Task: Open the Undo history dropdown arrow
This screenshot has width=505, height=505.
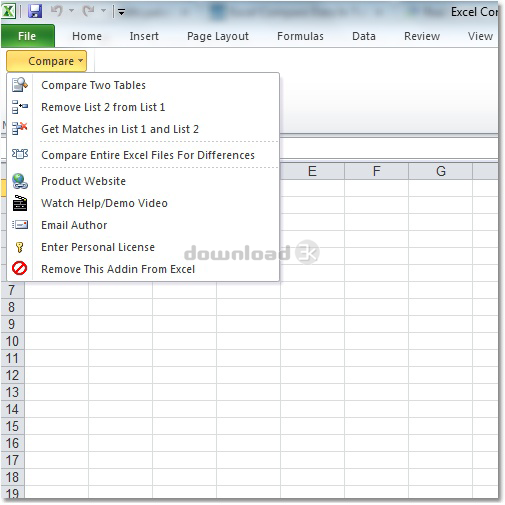Action: pyautogui.click(x=71, y=11)
